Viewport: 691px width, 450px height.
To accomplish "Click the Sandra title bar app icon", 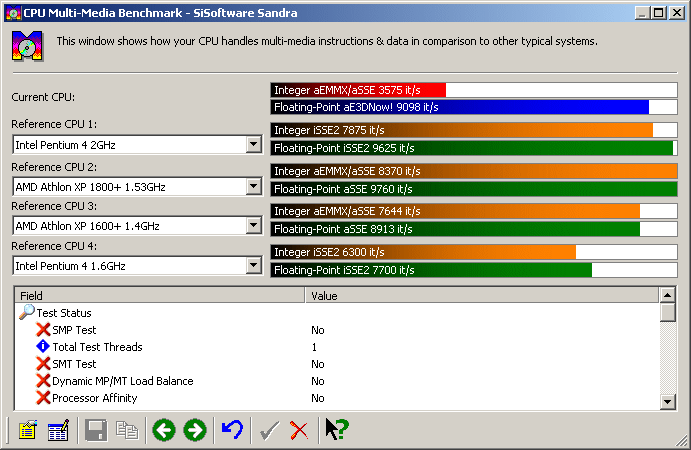I will (x=13, y=13).
